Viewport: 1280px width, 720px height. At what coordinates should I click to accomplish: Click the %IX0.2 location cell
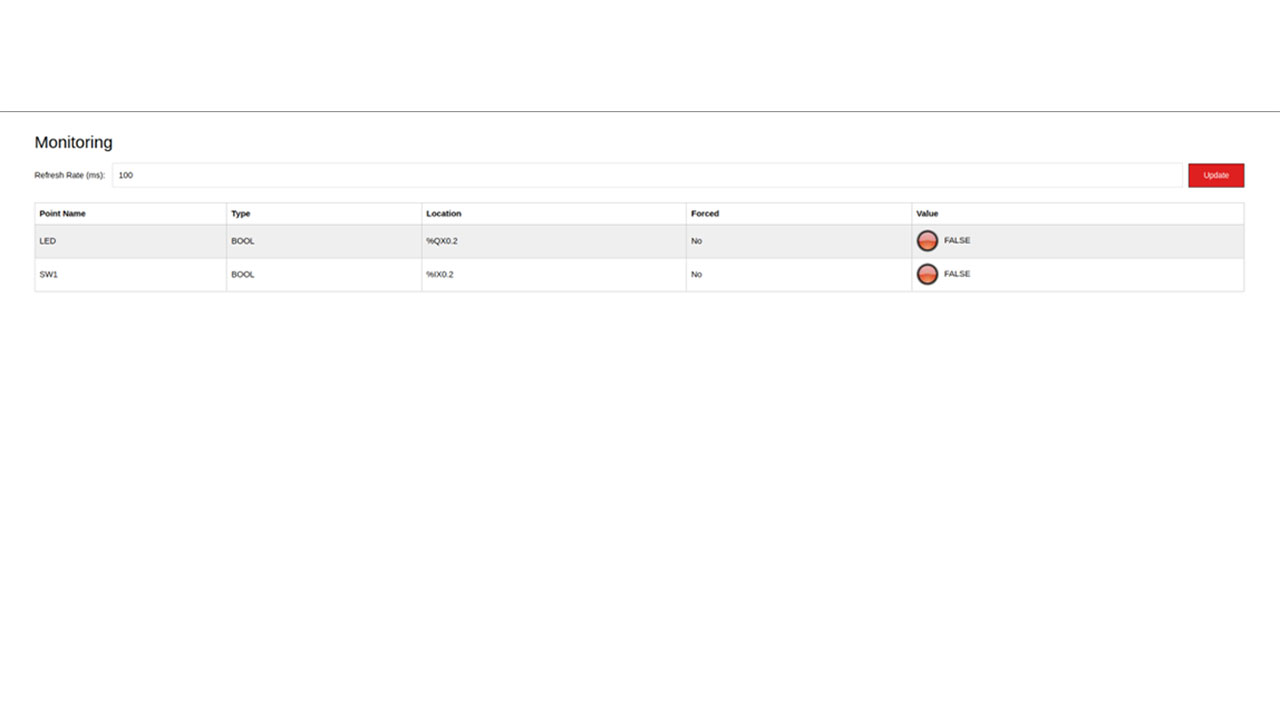[x=439, y=274]
